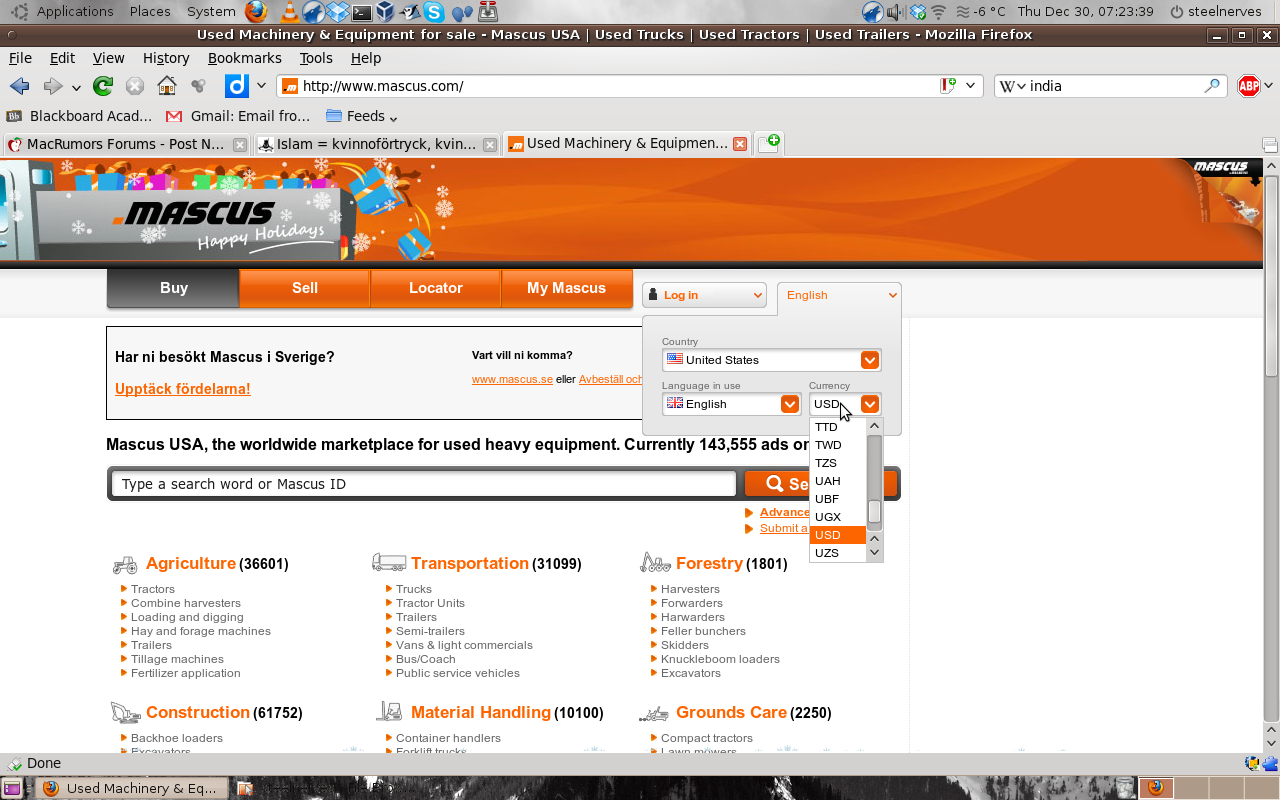Close the MacRumors Forums tab
Screen dimensions: 1280x800
[x=240, y=144]
